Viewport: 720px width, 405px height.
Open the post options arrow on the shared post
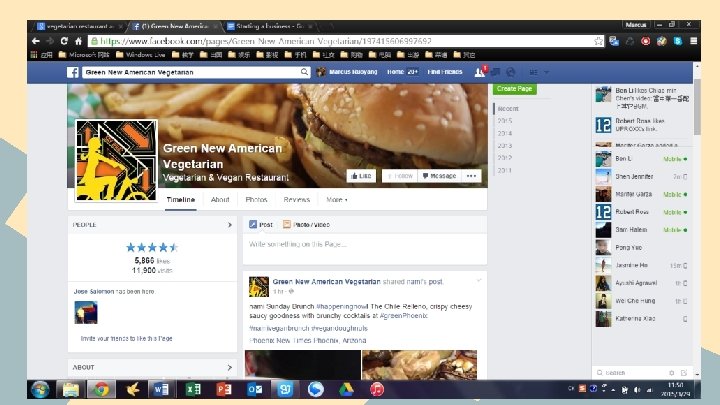(x=479, y=280)
